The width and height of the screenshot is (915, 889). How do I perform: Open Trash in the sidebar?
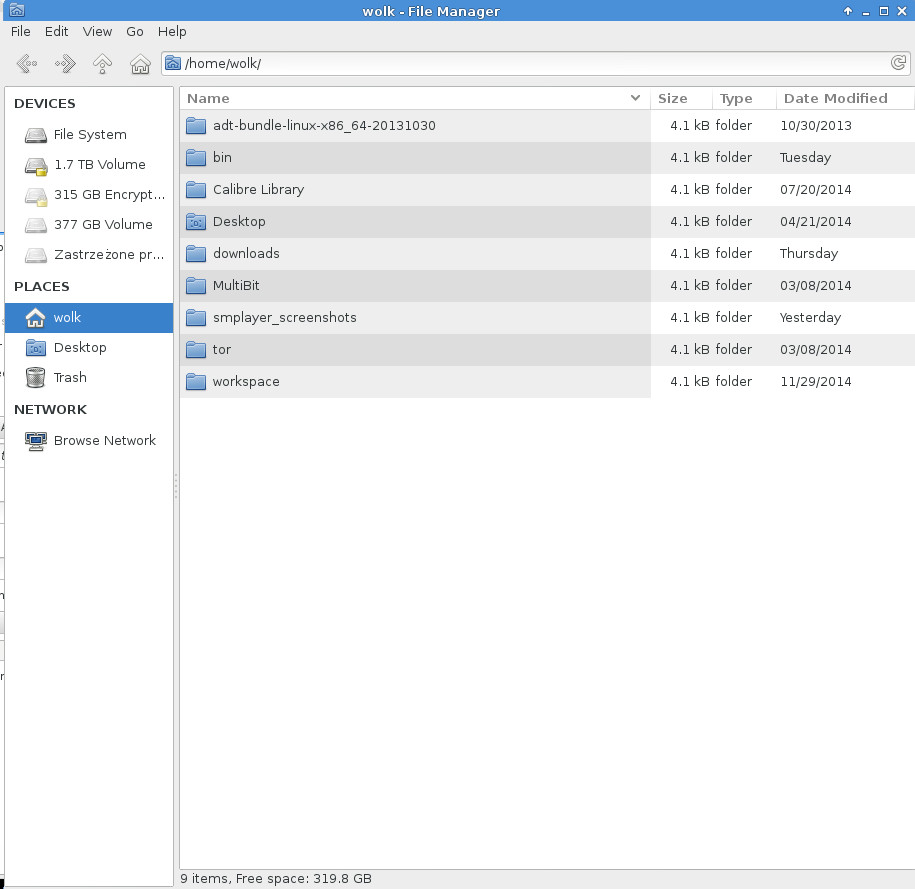[70, 377]
